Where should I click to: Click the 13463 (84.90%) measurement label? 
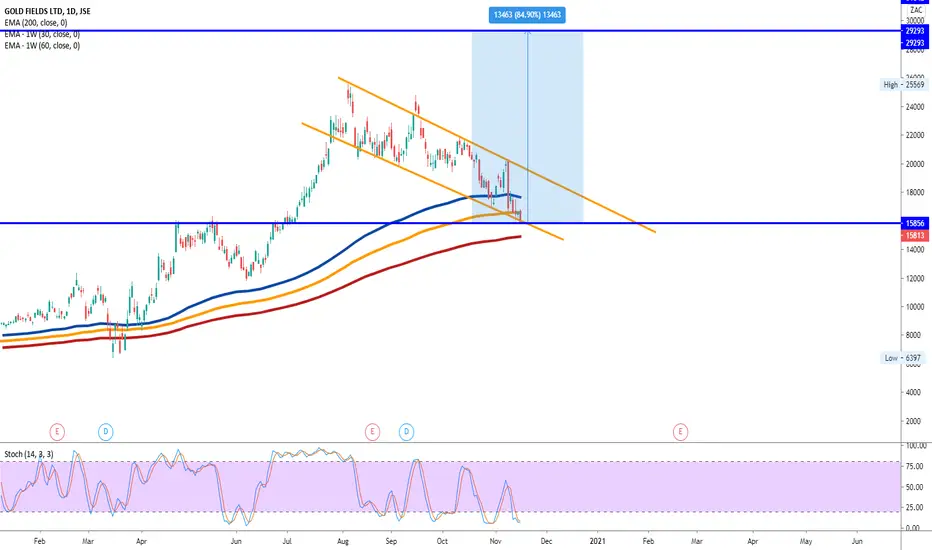point(527,15)
